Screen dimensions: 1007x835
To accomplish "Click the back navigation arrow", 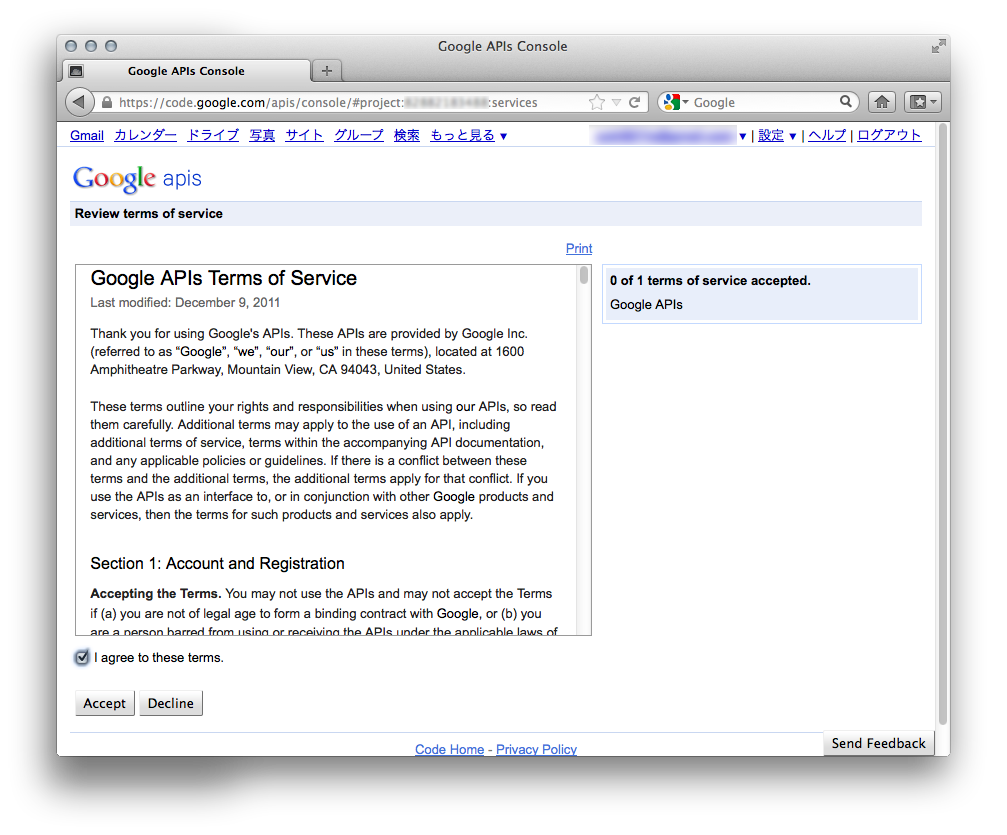I will pyautogui.click(x=79, y=101).
